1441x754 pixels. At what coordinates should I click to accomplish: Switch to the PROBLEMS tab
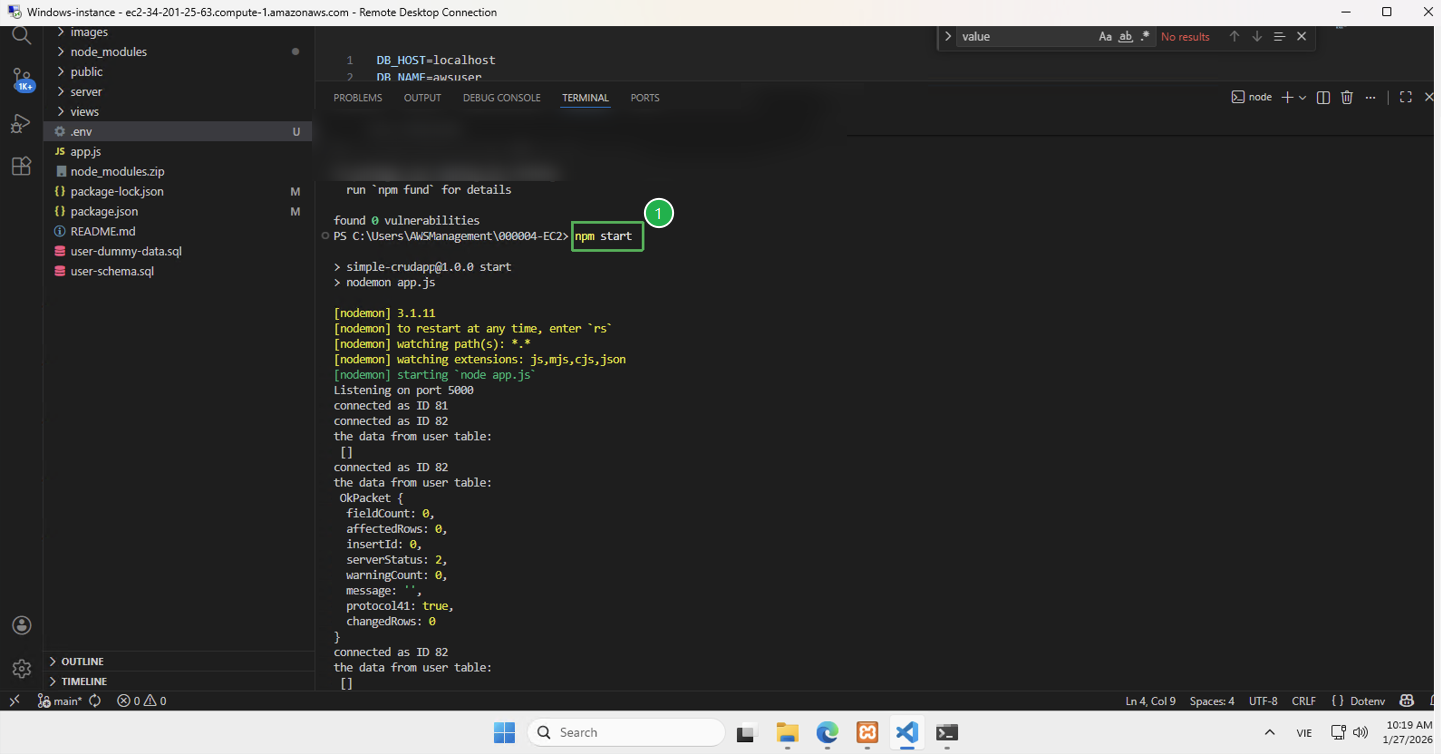point(357,97)
